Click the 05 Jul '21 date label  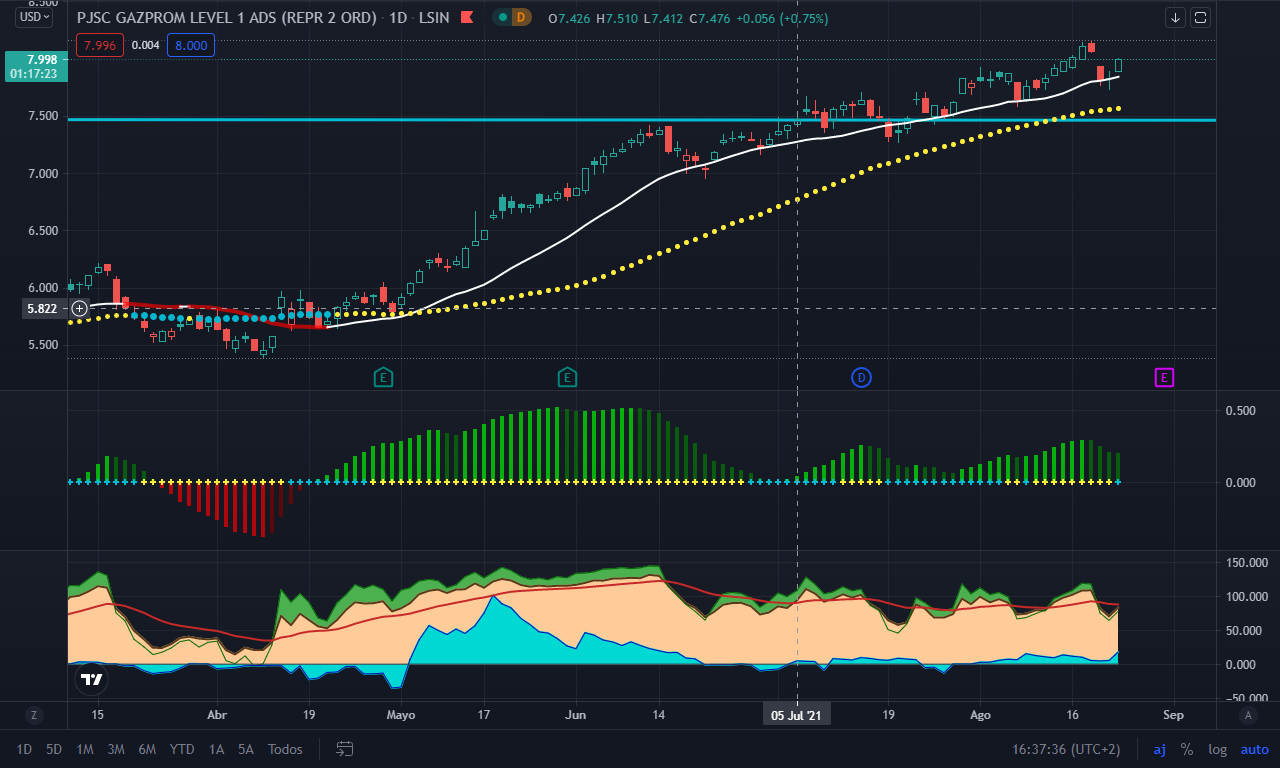tap(796, 715)
